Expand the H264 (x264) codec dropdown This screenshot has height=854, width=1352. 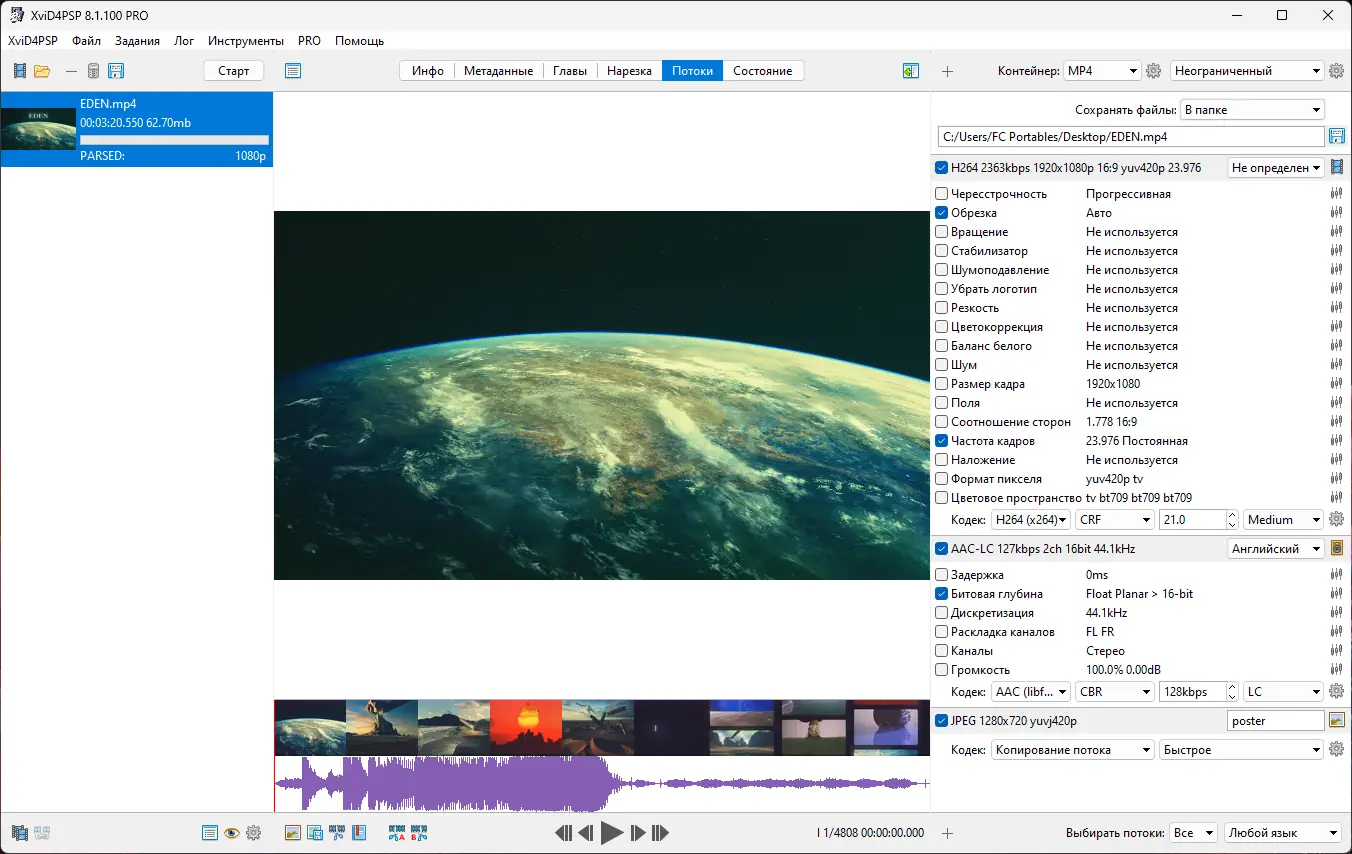(x=1030, y=520)
